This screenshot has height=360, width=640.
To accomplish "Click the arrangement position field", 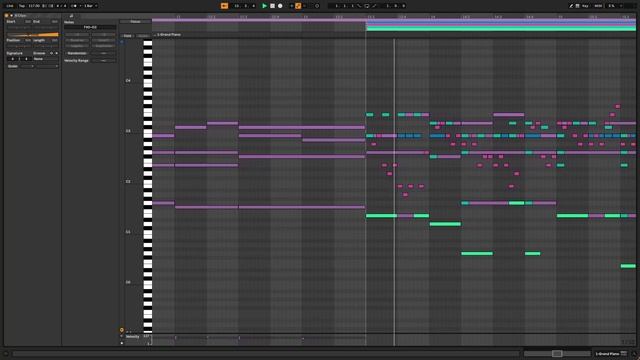I will [x=244, y=6].
